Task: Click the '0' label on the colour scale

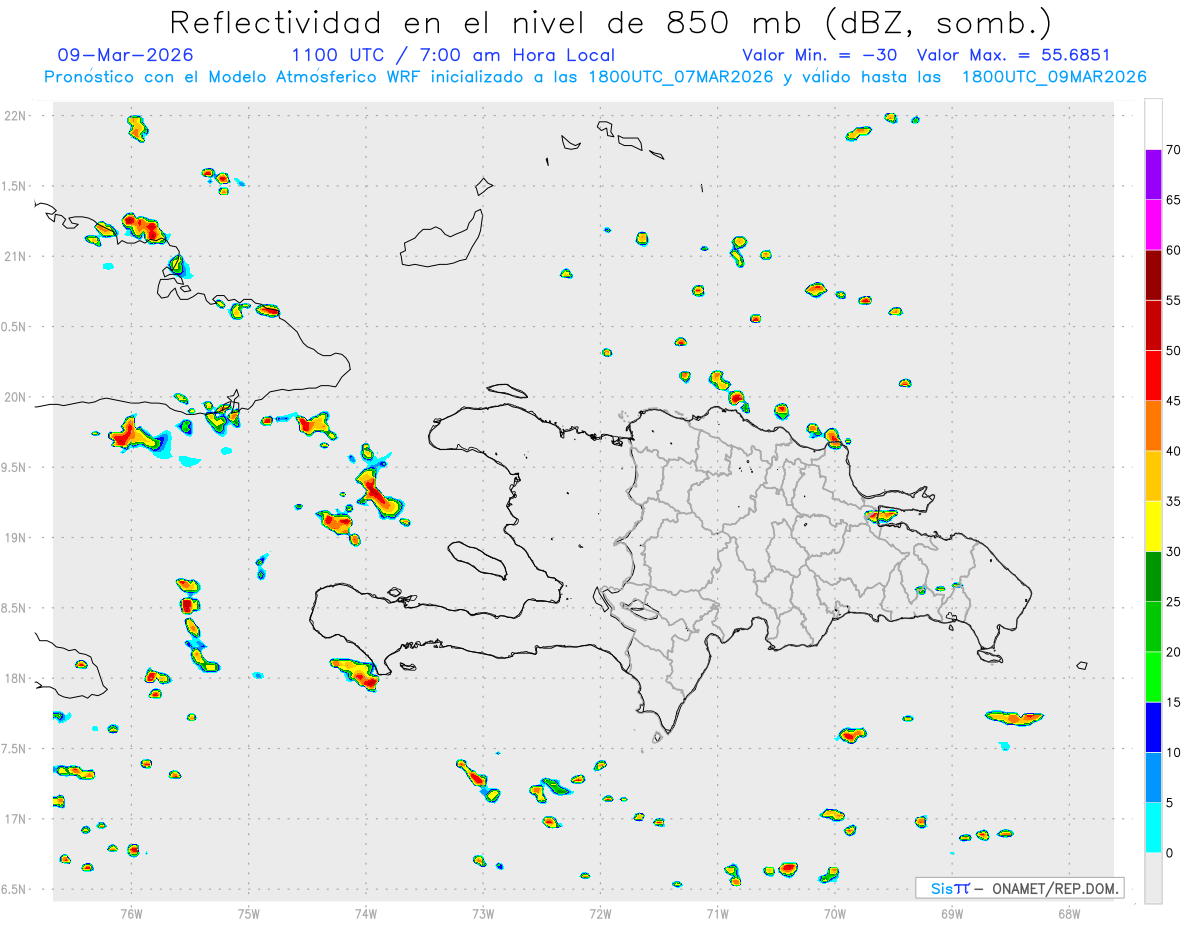Action: (1170, 853)
